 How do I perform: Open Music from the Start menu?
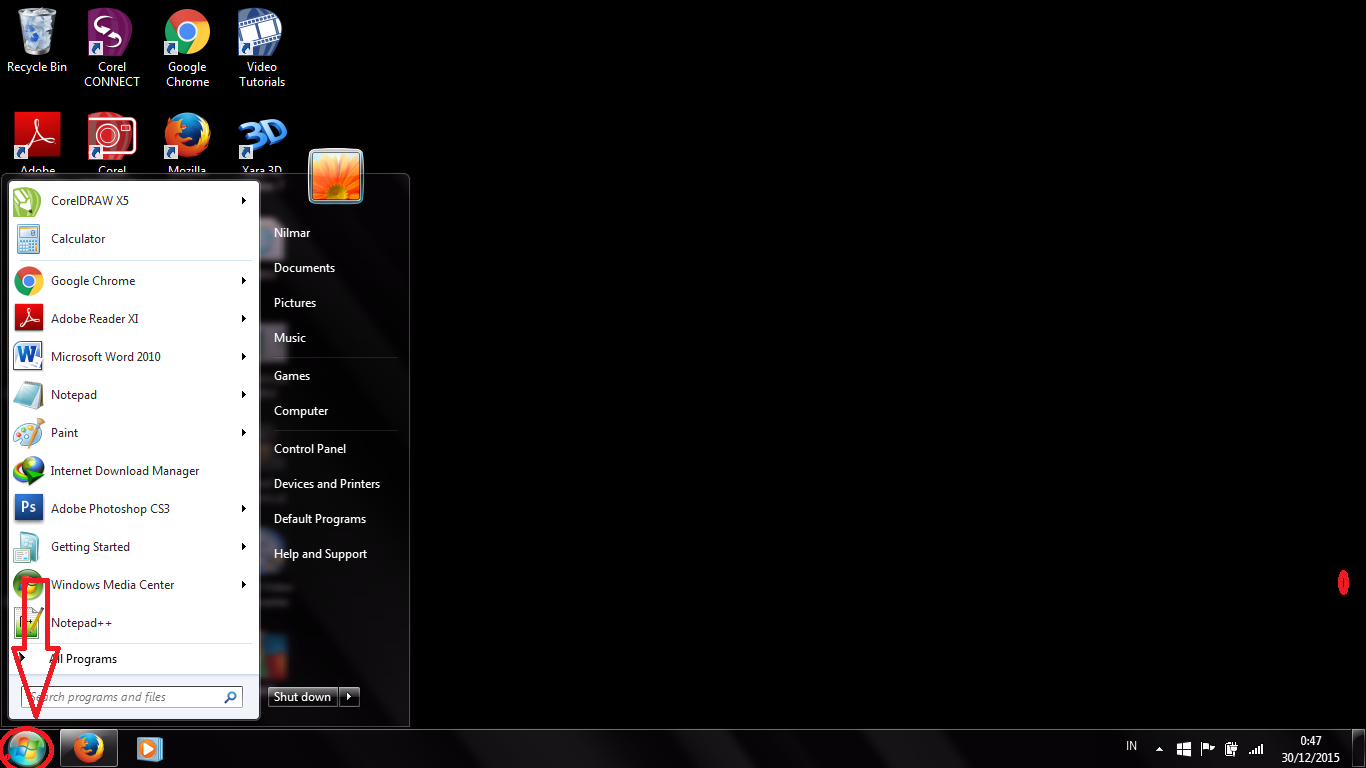[290, 338]
